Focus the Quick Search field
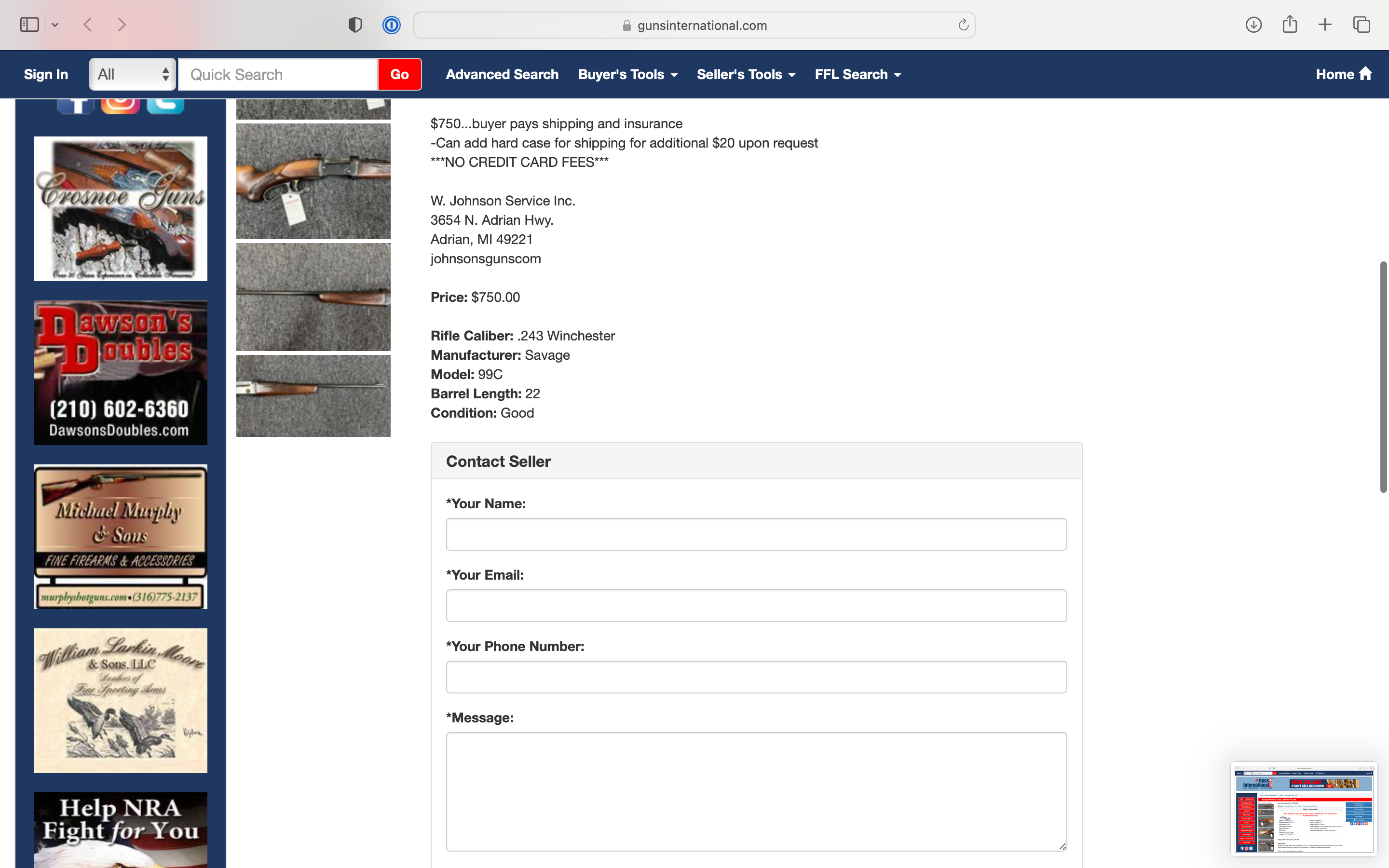1389x868 pixels. tap(278, 75)
